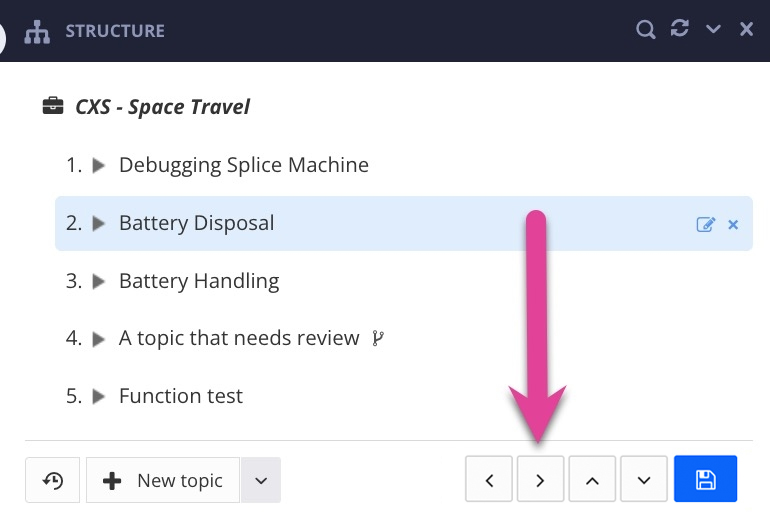770x526 pixels.
Task: Select A topic that needs review
Action: [x=239, y=338]
